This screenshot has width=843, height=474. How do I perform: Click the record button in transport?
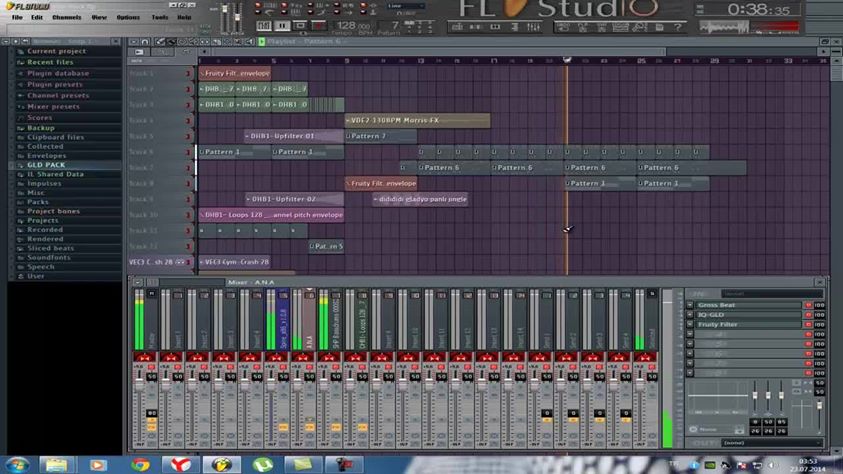pyautogui.click(x=319, y=25)
